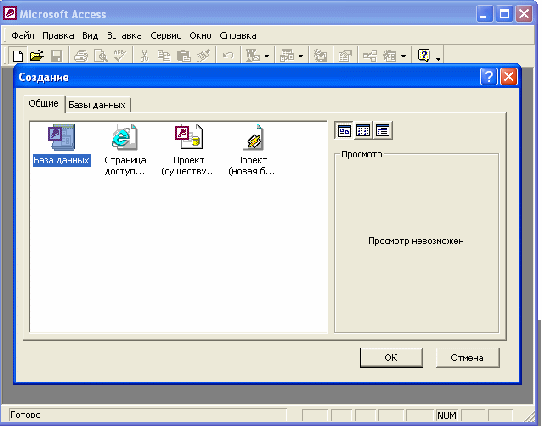Click the Analyze toolbar icon
The width and height of the screenshot is (542, 427).
pos(287,56)
